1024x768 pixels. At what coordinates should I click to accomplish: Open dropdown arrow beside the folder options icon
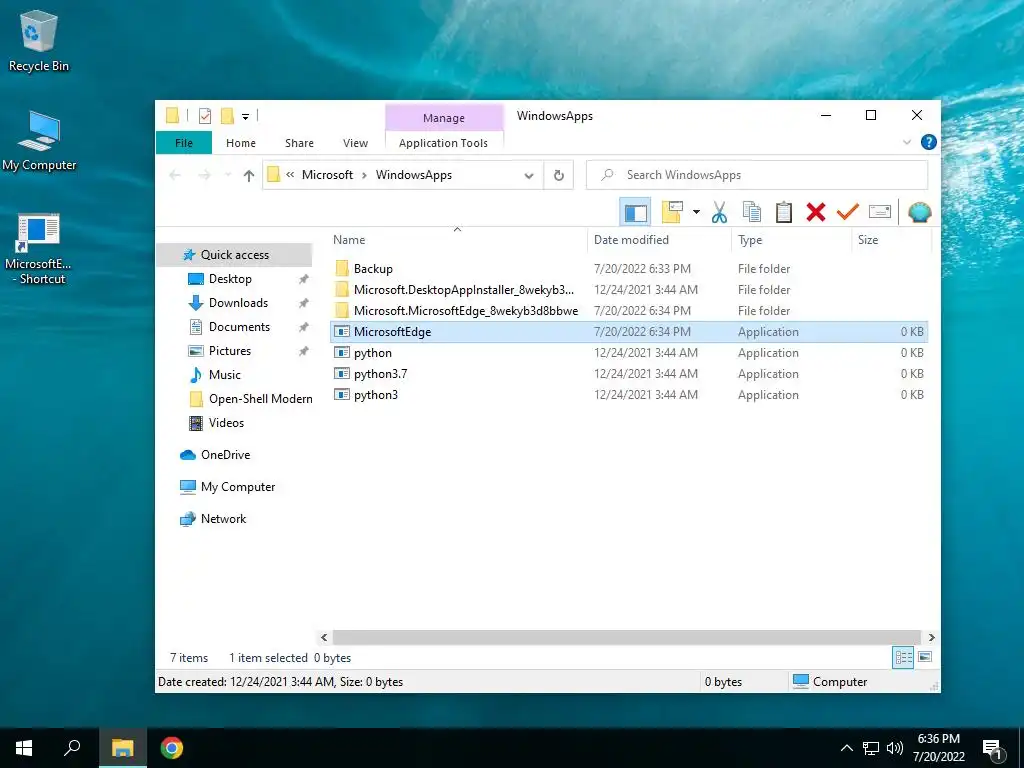click(x=696, y=212)
